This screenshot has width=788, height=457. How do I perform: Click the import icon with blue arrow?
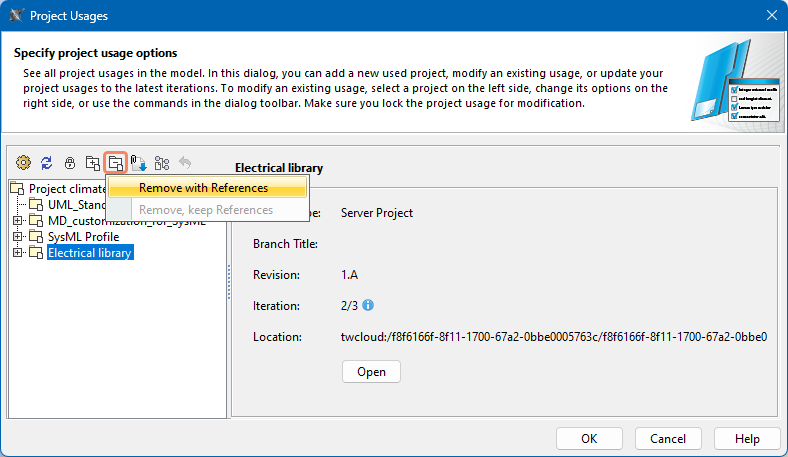pyautogui.click(x=139, y=162)
